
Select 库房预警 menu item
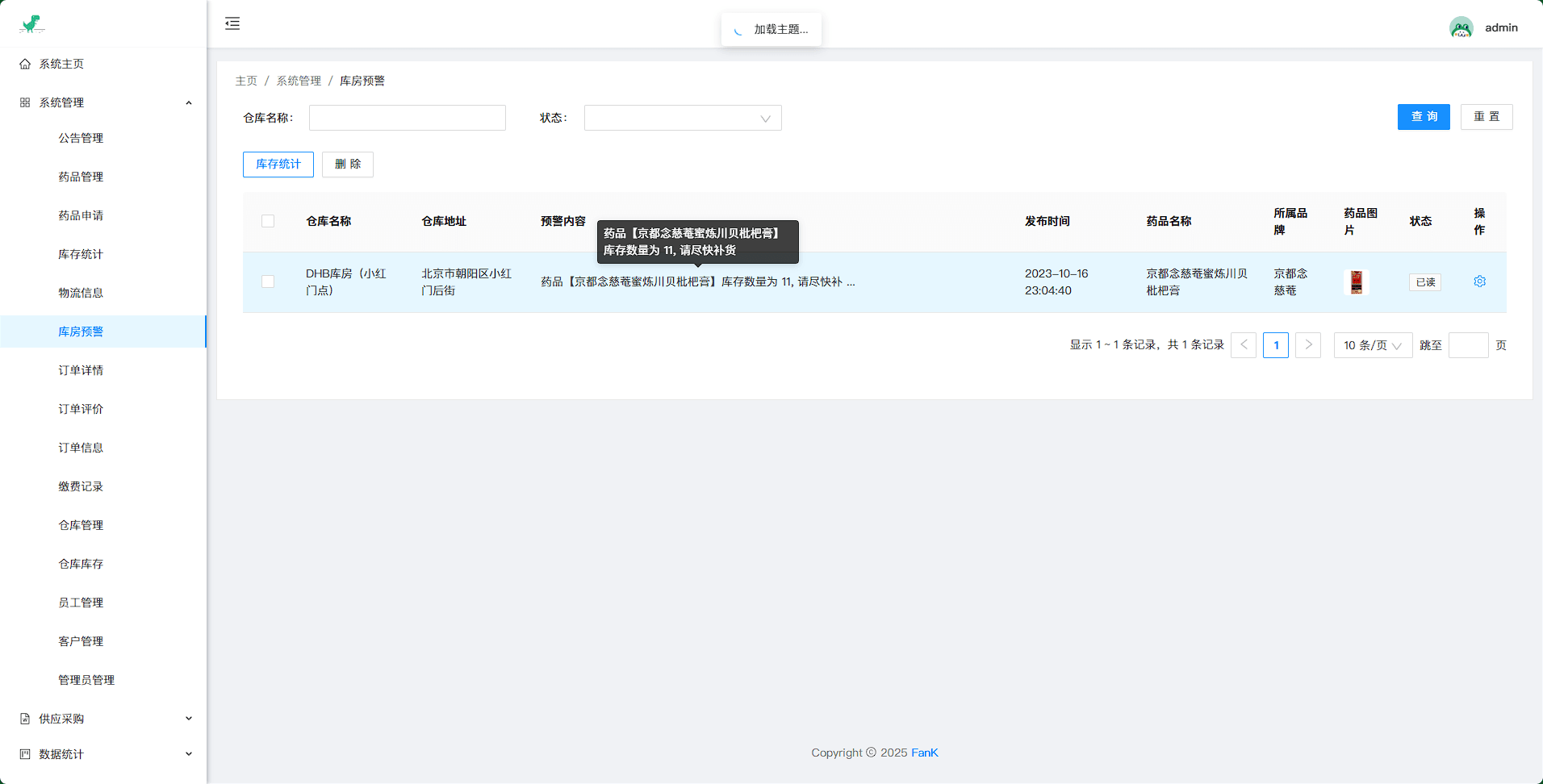click(x=103, y=332)
